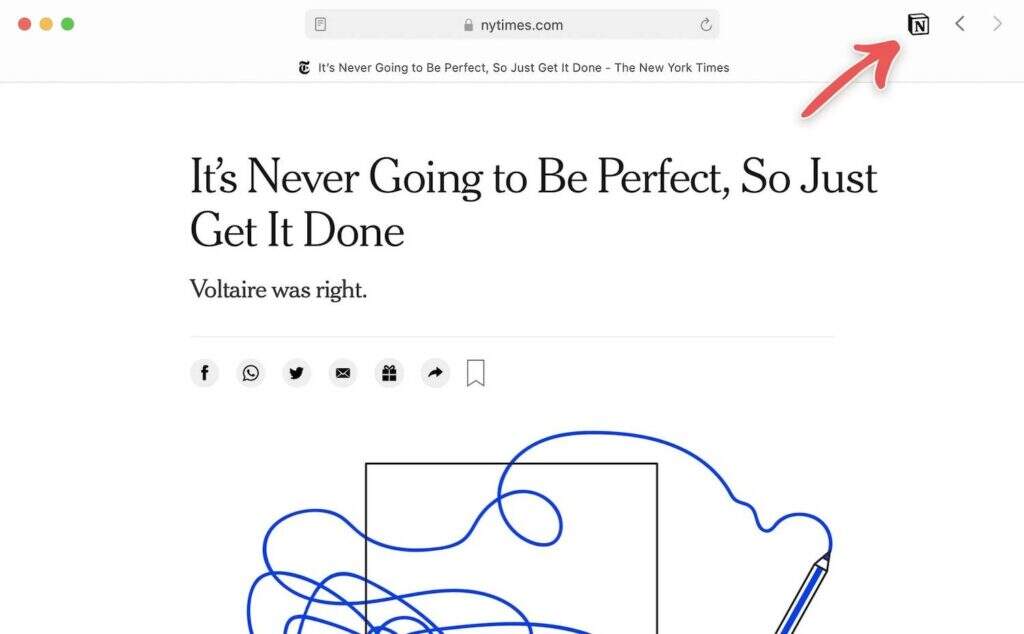Share article on Facebook
The image size is (1024, 634).
(204, 373)
